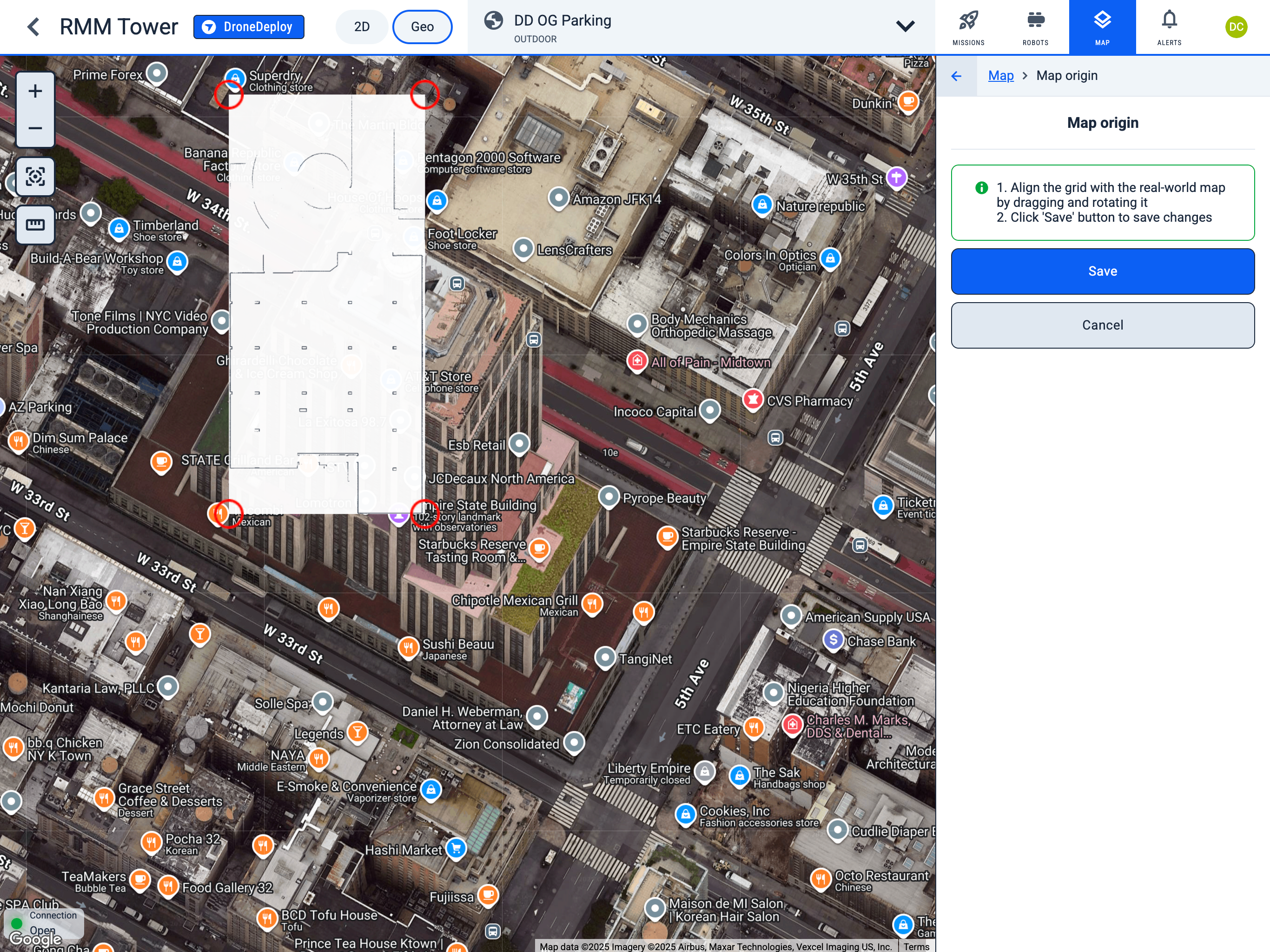Click the globe icon next to DD OG Parking
This screenshot has height=952, width=1270.
[x=494, y=20]
